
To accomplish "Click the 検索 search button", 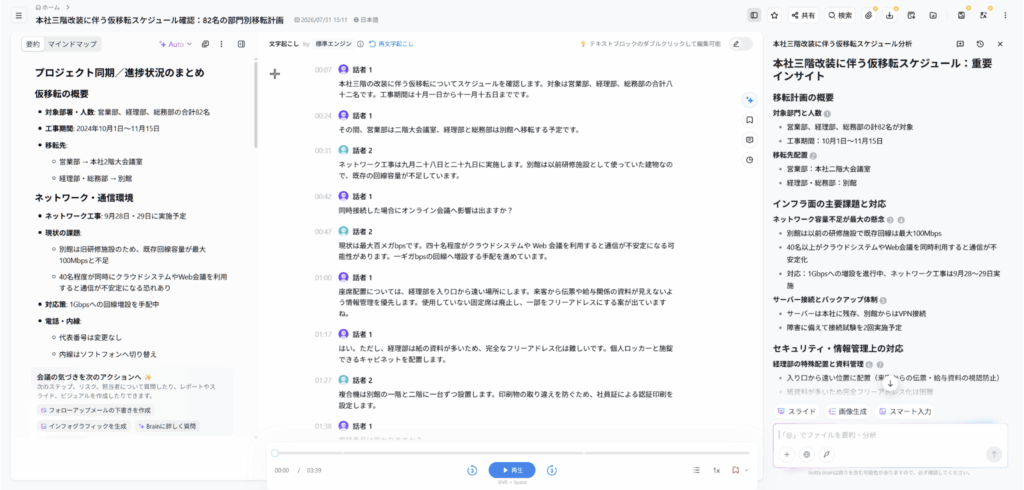I will (840, 15).
